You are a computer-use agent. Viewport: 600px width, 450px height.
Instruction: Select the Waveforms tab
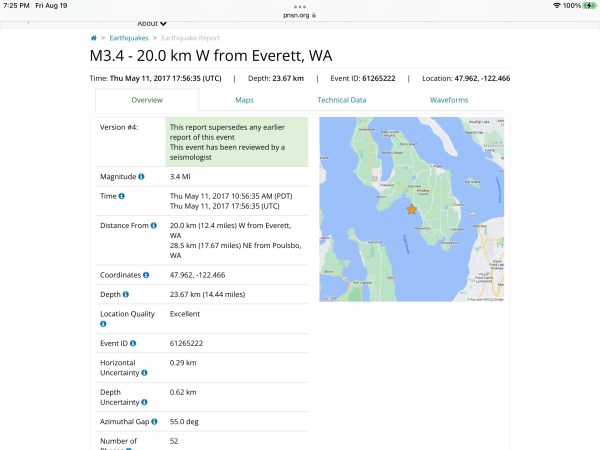click(449, 100)
